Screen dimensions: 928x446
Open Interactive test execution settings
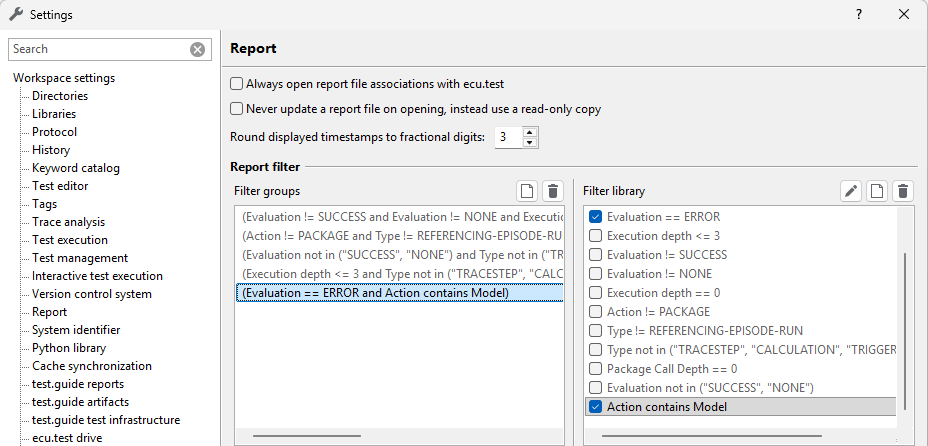pos(97,276)
